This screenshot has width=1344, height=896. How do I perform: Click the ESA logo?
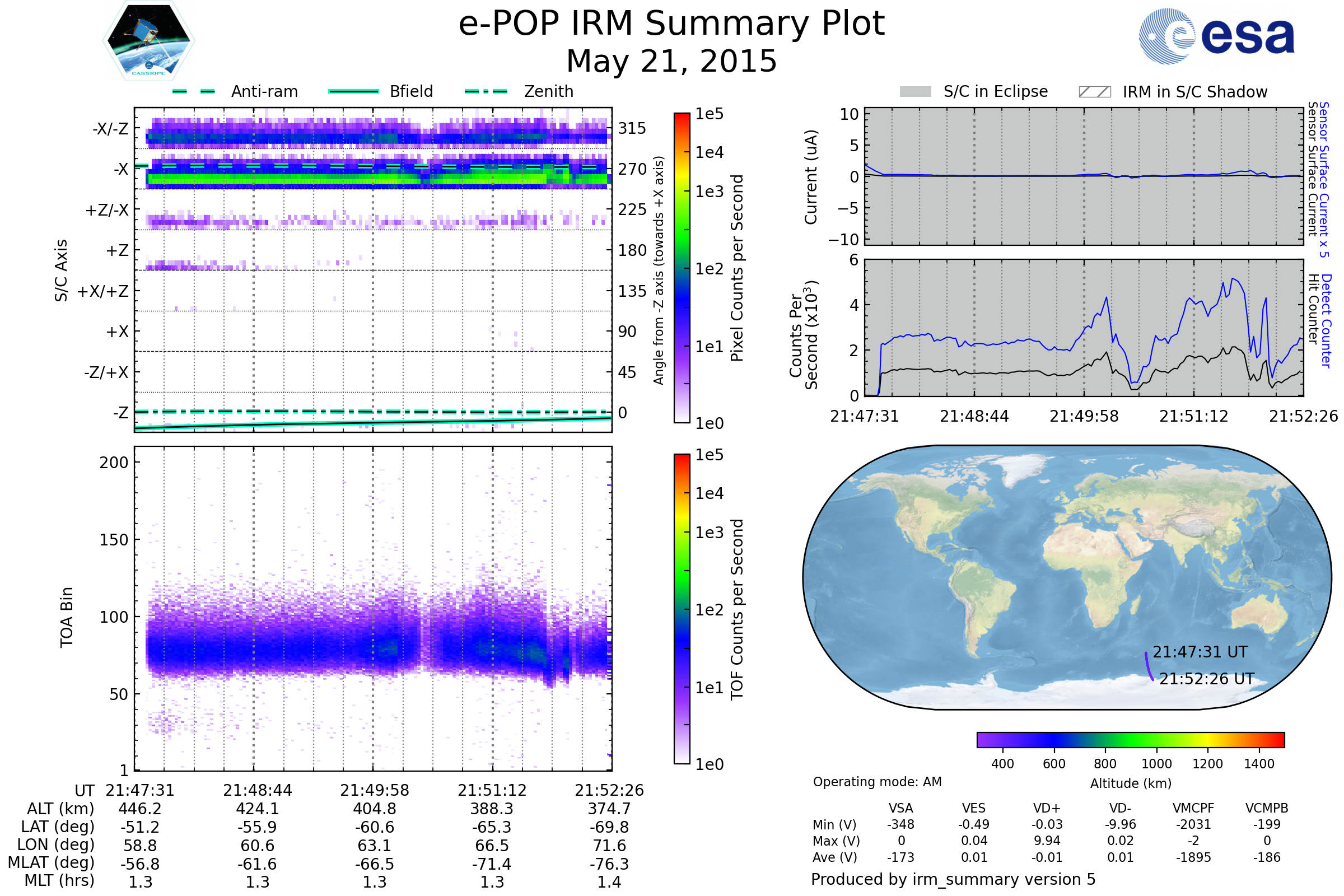1216,35
